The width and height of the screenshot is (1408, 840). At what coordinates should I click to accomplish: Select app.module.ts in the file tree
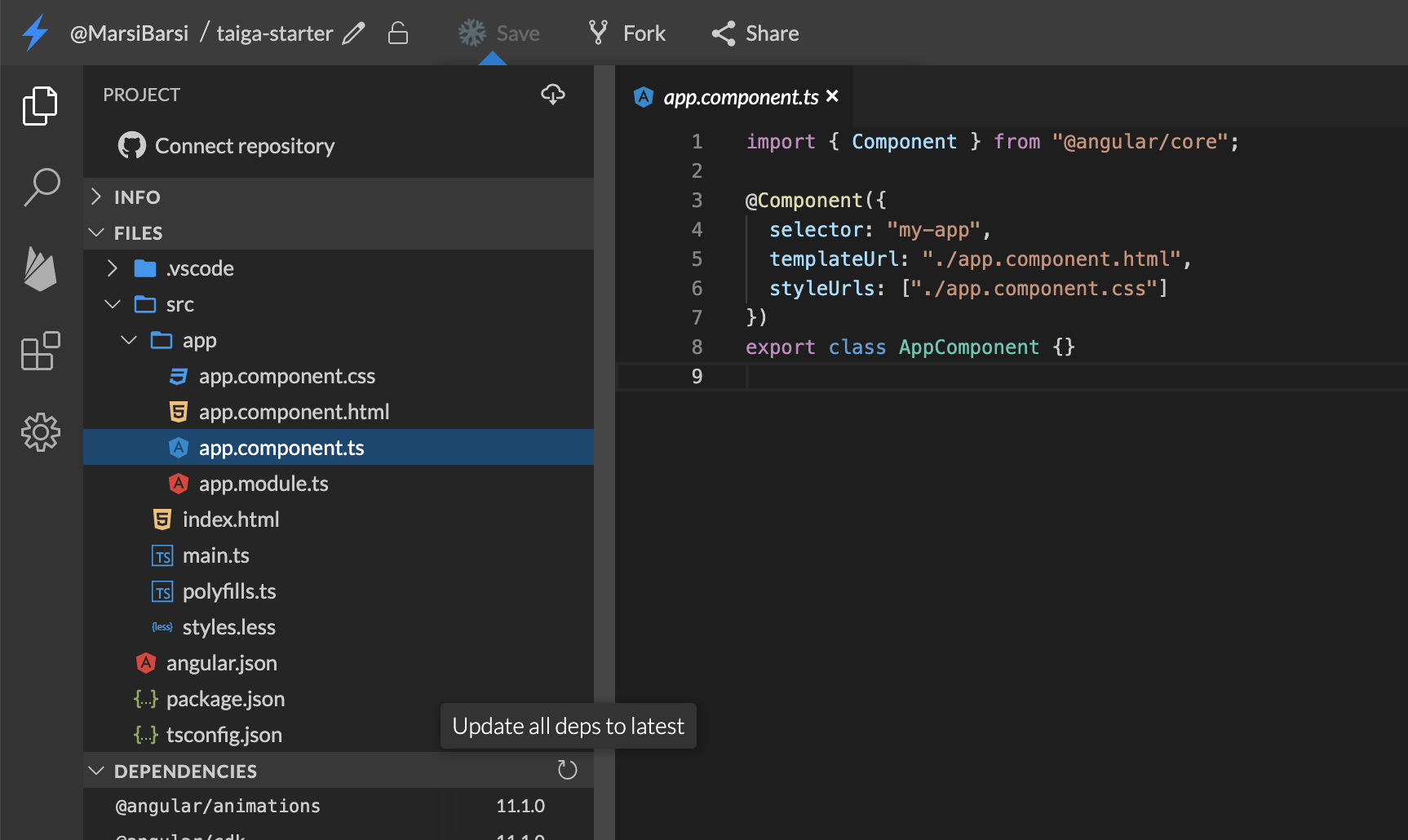click(263, 483)
